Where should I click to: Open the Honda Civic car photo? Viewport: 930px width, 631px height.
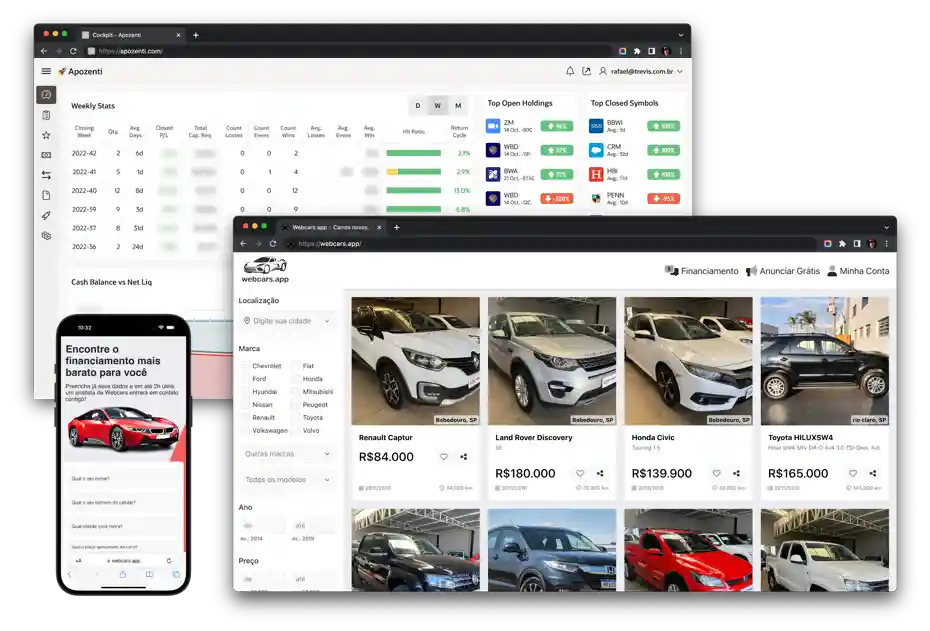[688, 361]
